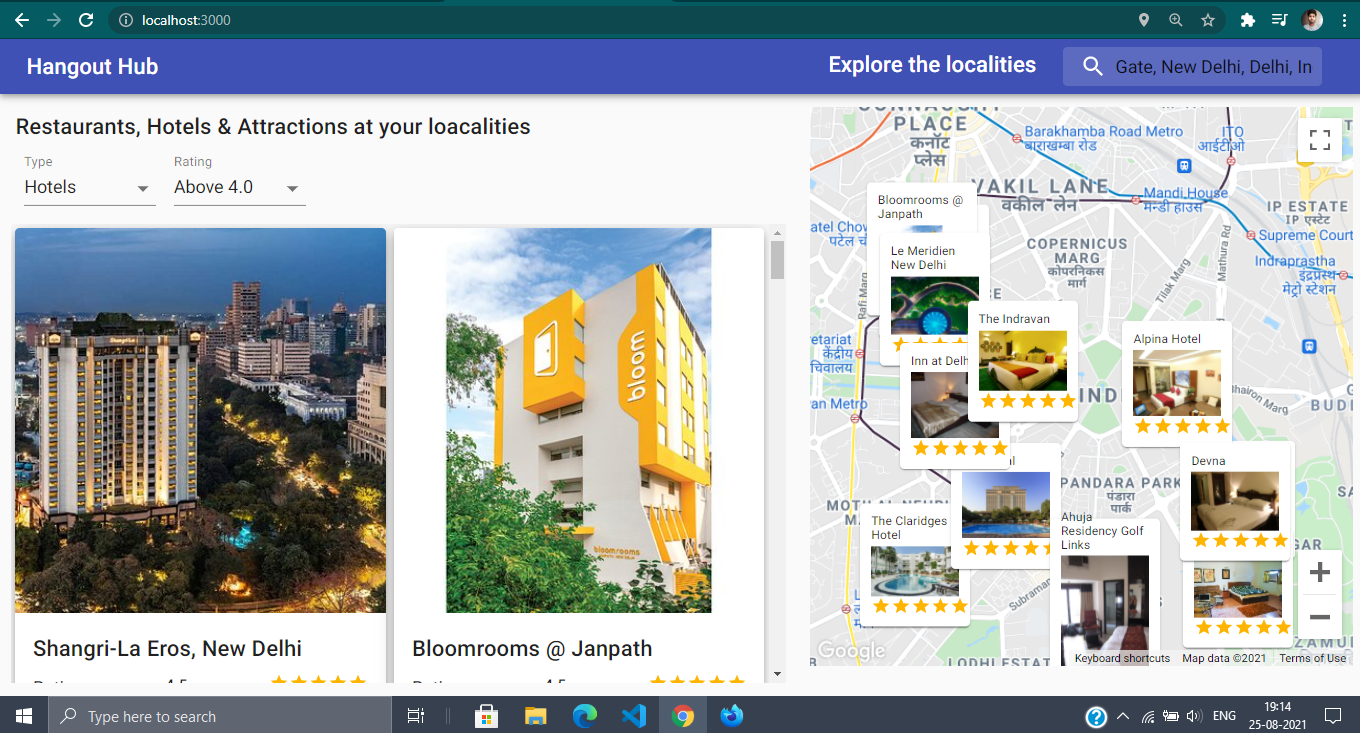
Task: Open Task View on taskbar
Action: coord(415,716)
